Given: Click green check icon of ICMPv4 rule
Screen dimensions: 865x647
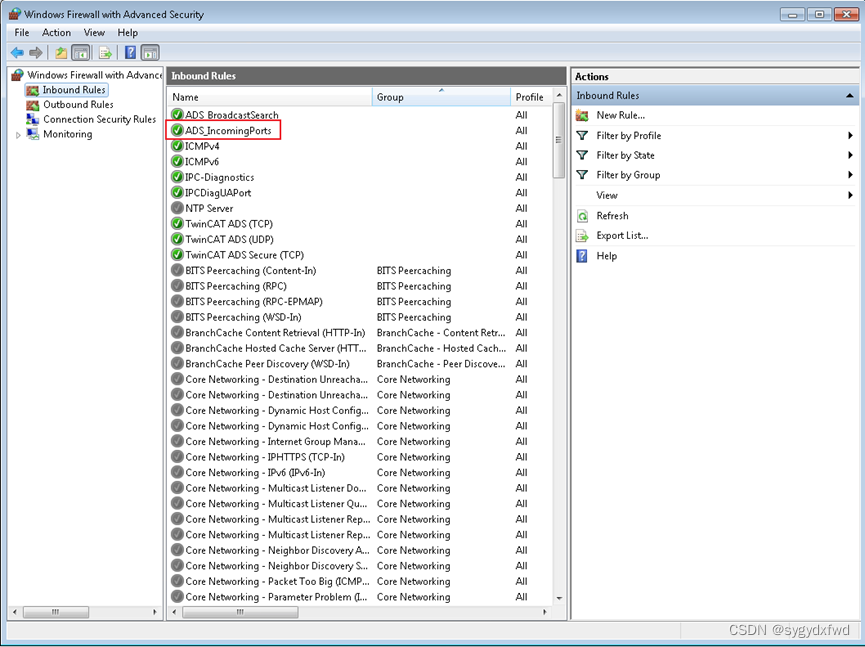Looking at the screenshot, I should [177, 146].
